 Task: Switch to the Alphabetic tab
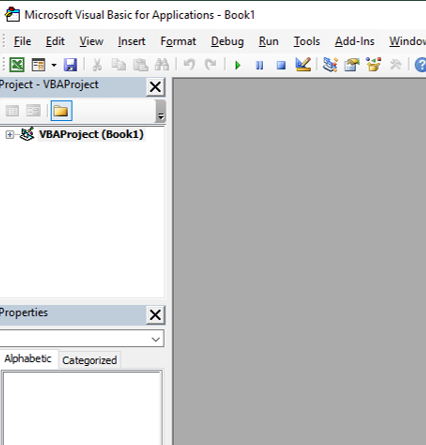pyautogui.click(x=28, y=359)
